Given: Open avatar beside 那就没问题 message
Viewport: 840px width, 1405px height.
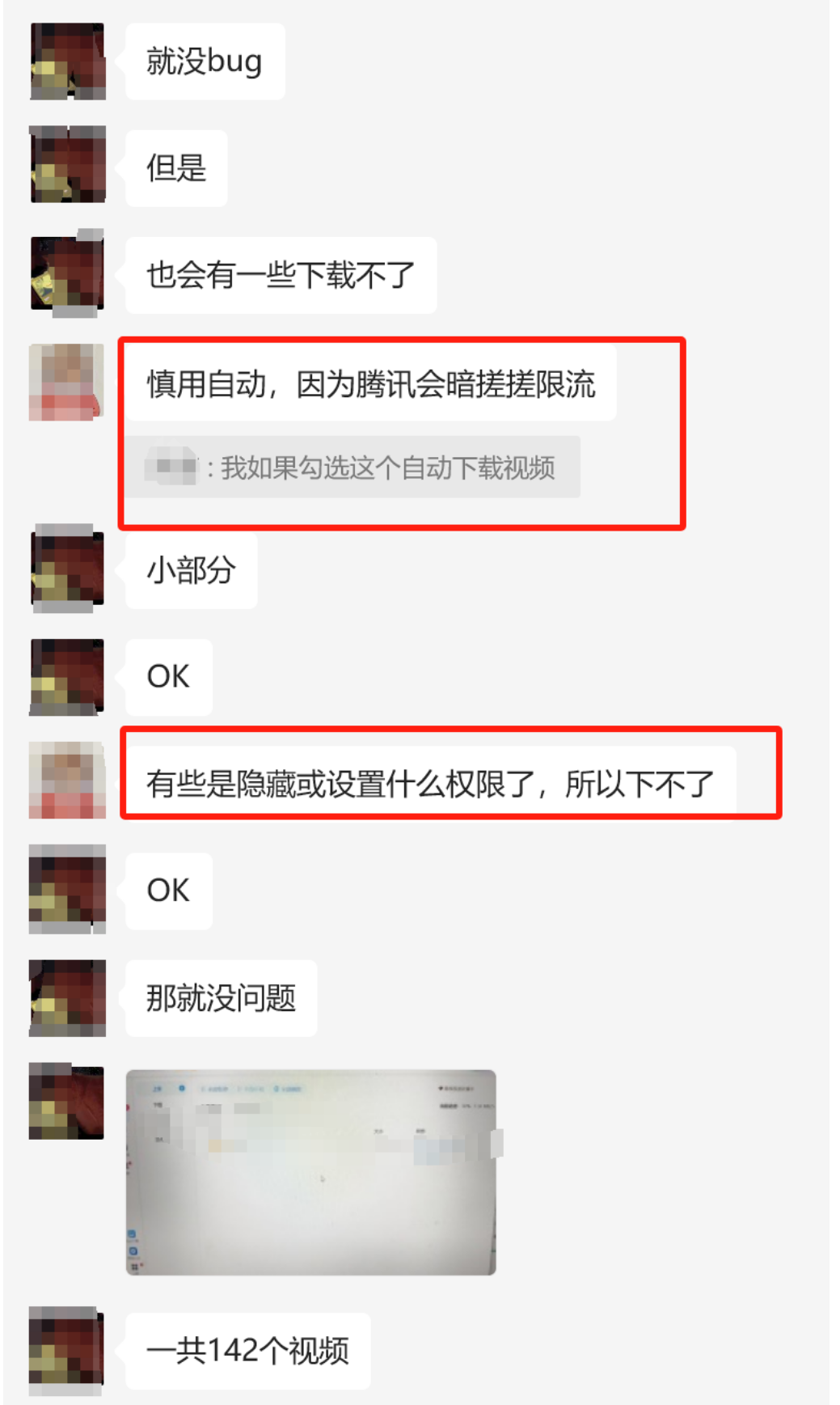Looking at the screenshot, I should [67, 998].
